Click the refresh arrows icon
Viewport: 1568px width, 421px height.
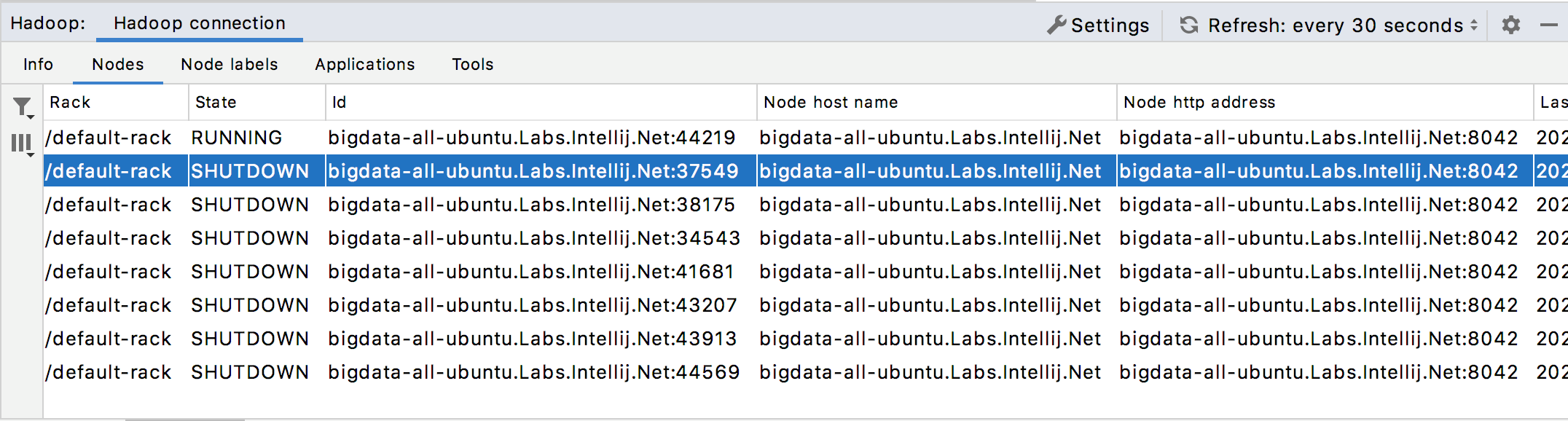[x=1188, y=25]
